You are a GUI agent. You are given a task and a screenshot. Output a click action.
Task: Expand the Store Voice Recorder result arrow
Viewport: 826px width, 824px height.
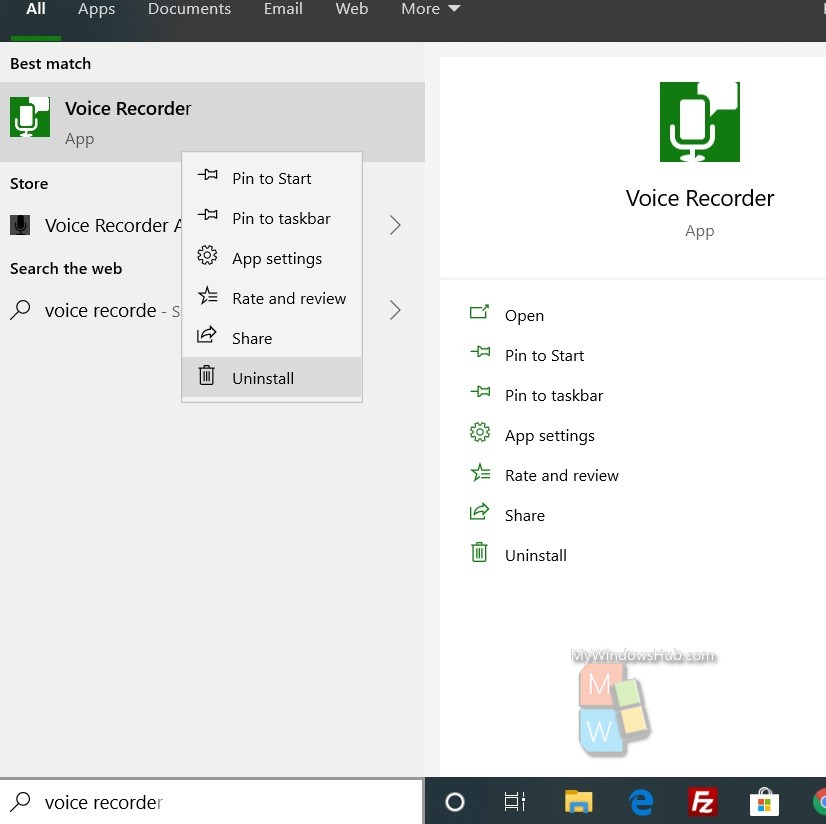click(x=395, y=225)
